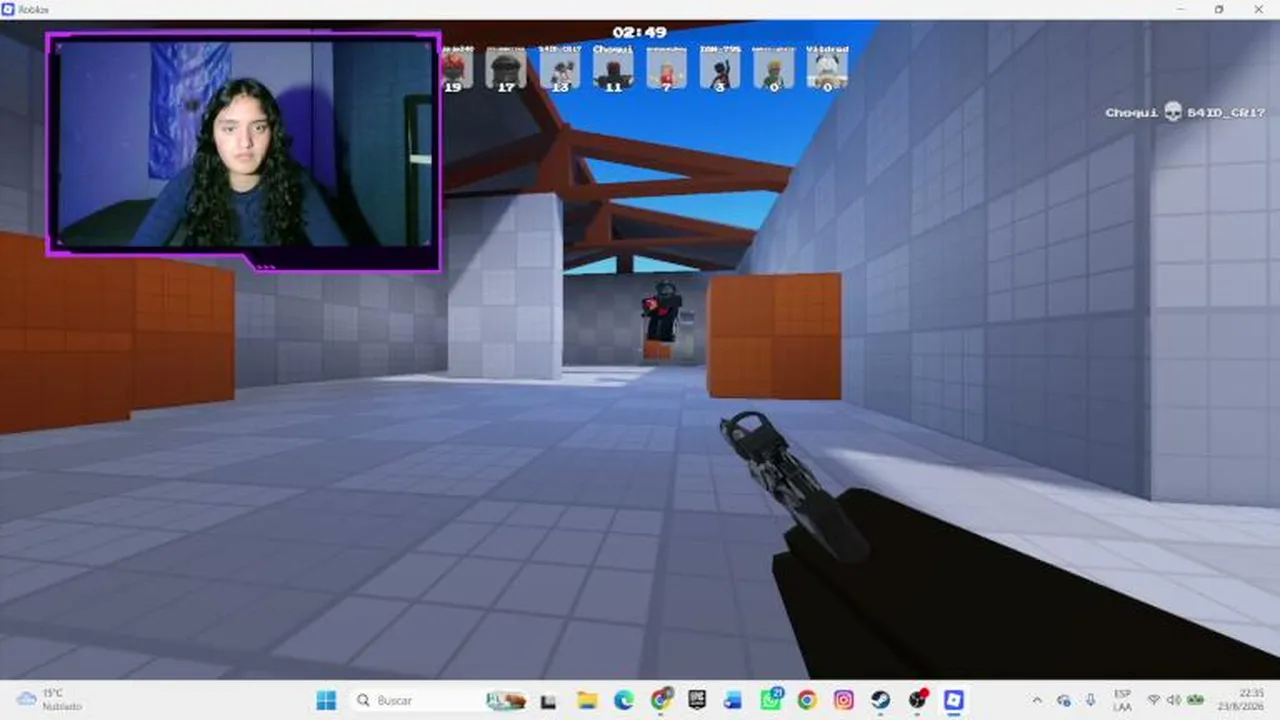Maximize or restore the Roblox window
The width and height of the screenshot is (1280, 720).
[x=1219, y=9]
